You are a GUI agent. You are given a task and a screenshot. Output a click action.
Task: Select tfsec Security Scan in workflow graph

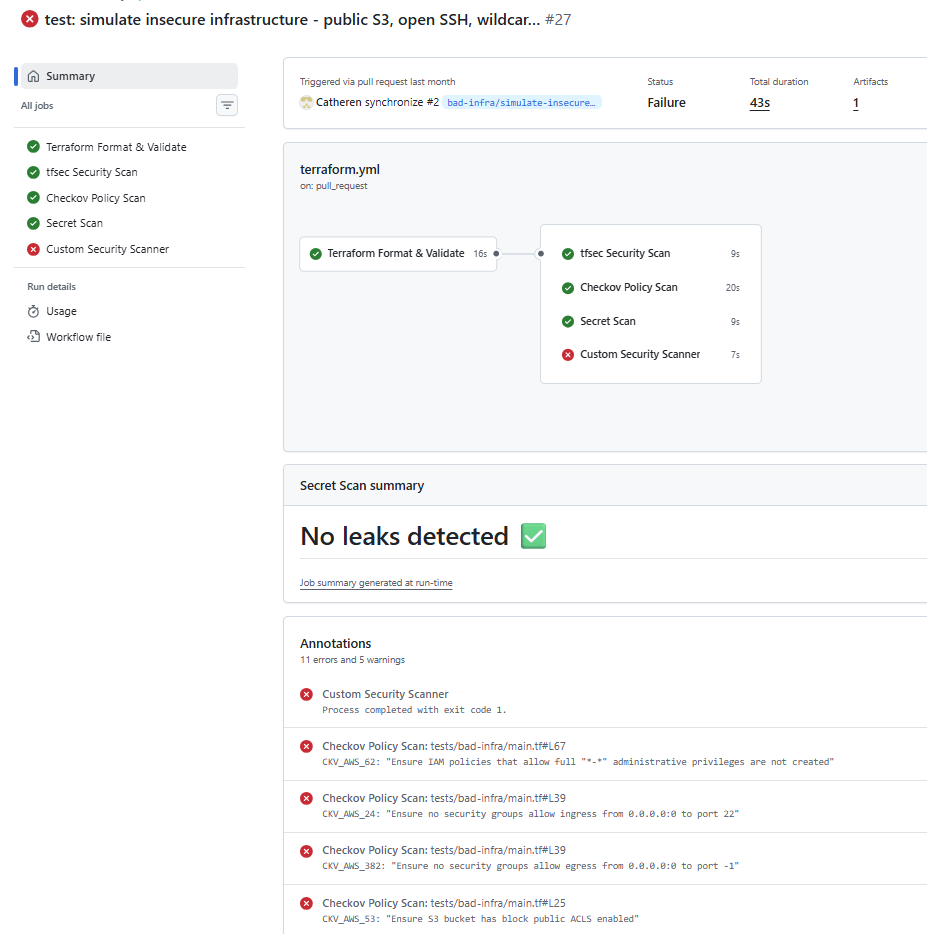651,254
